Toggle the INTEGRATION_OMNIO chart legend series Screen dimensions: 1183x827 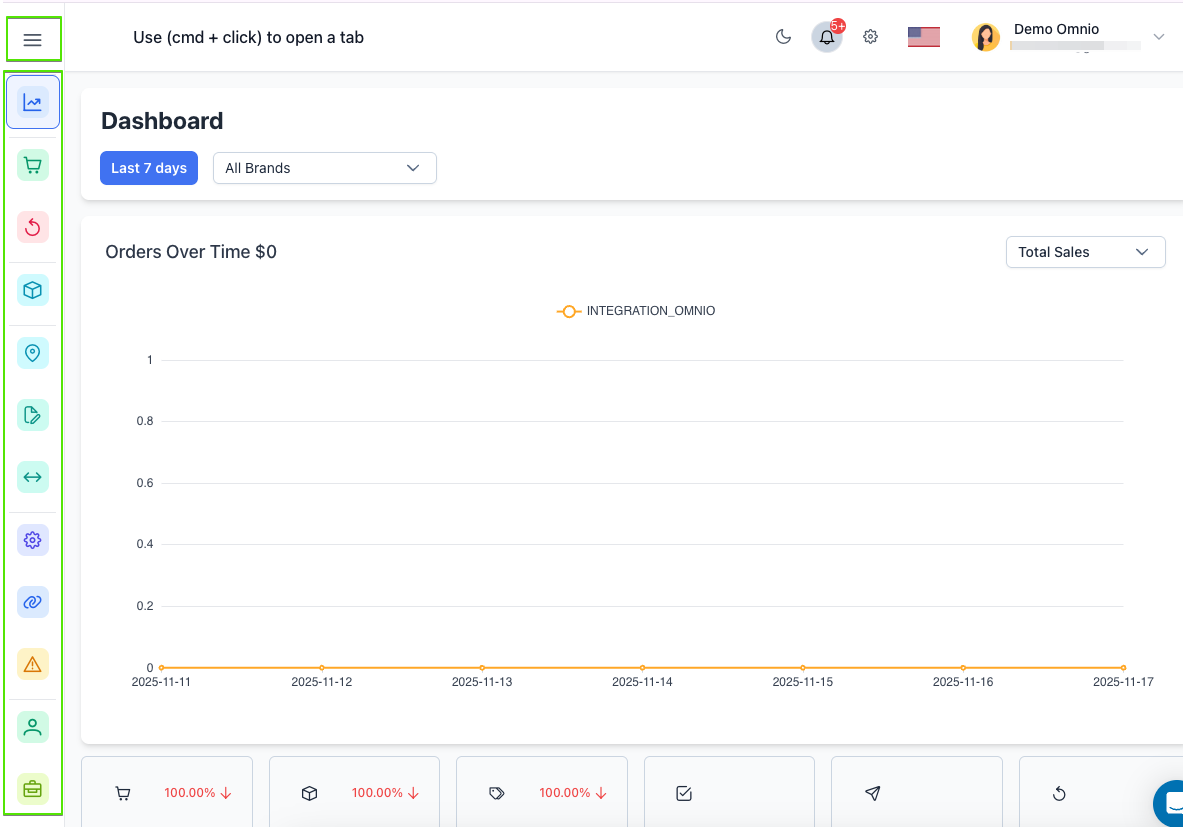pos(636,311)
